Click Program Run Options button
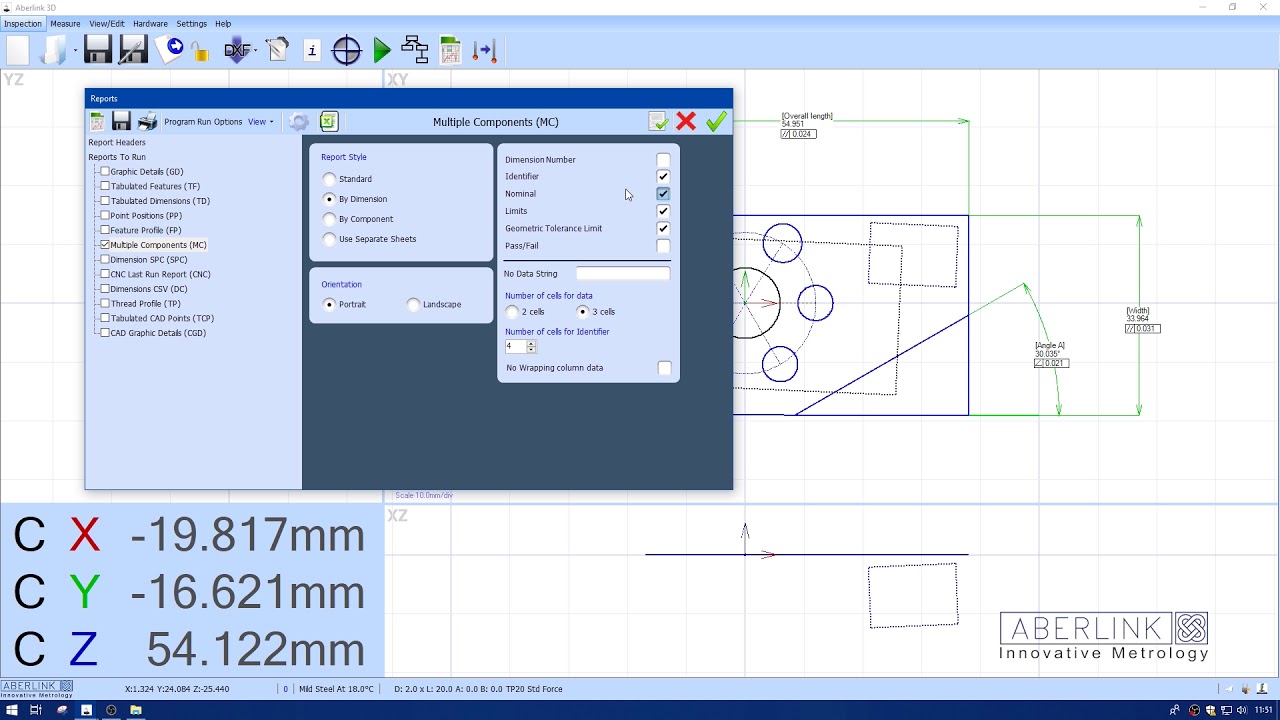This screenshot has height=720, width=1280. [203, 122]
